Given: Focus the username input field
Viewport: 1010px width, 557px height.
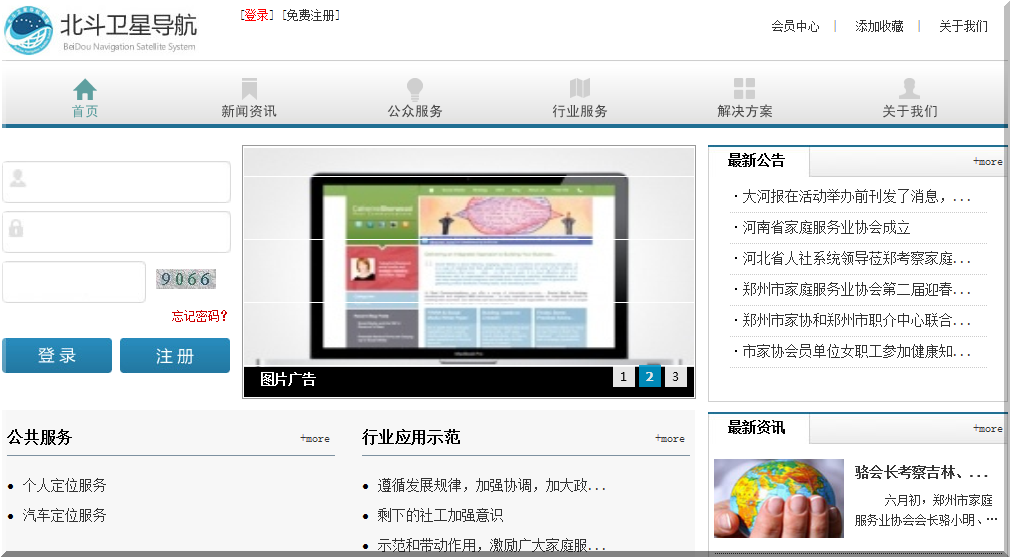Looking at the screenshot, I should click(117, 182).
